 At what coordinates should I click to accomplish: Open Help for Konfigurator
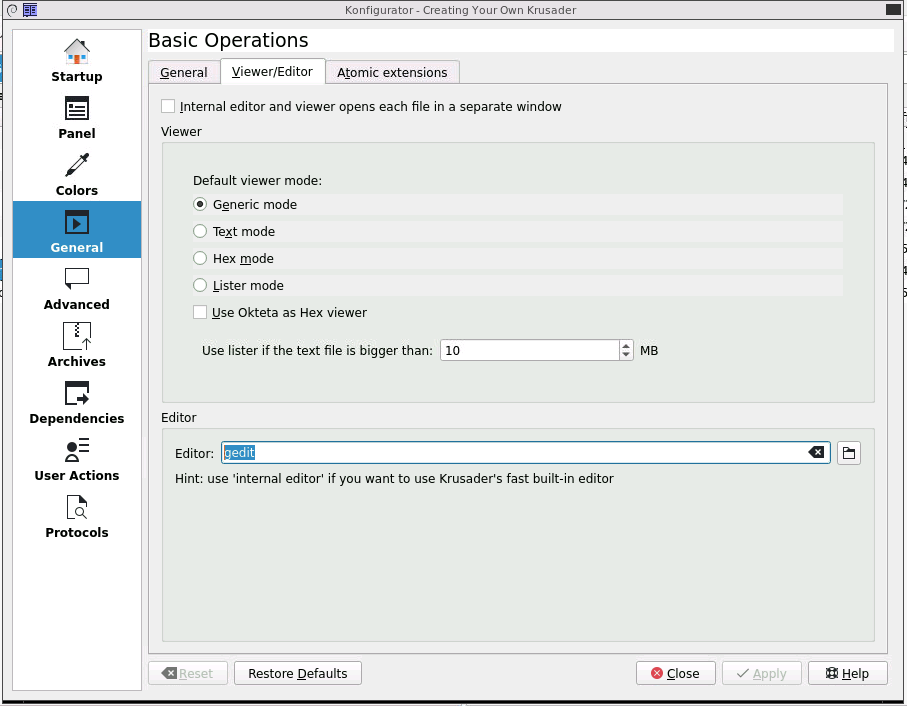click(847, 673)
